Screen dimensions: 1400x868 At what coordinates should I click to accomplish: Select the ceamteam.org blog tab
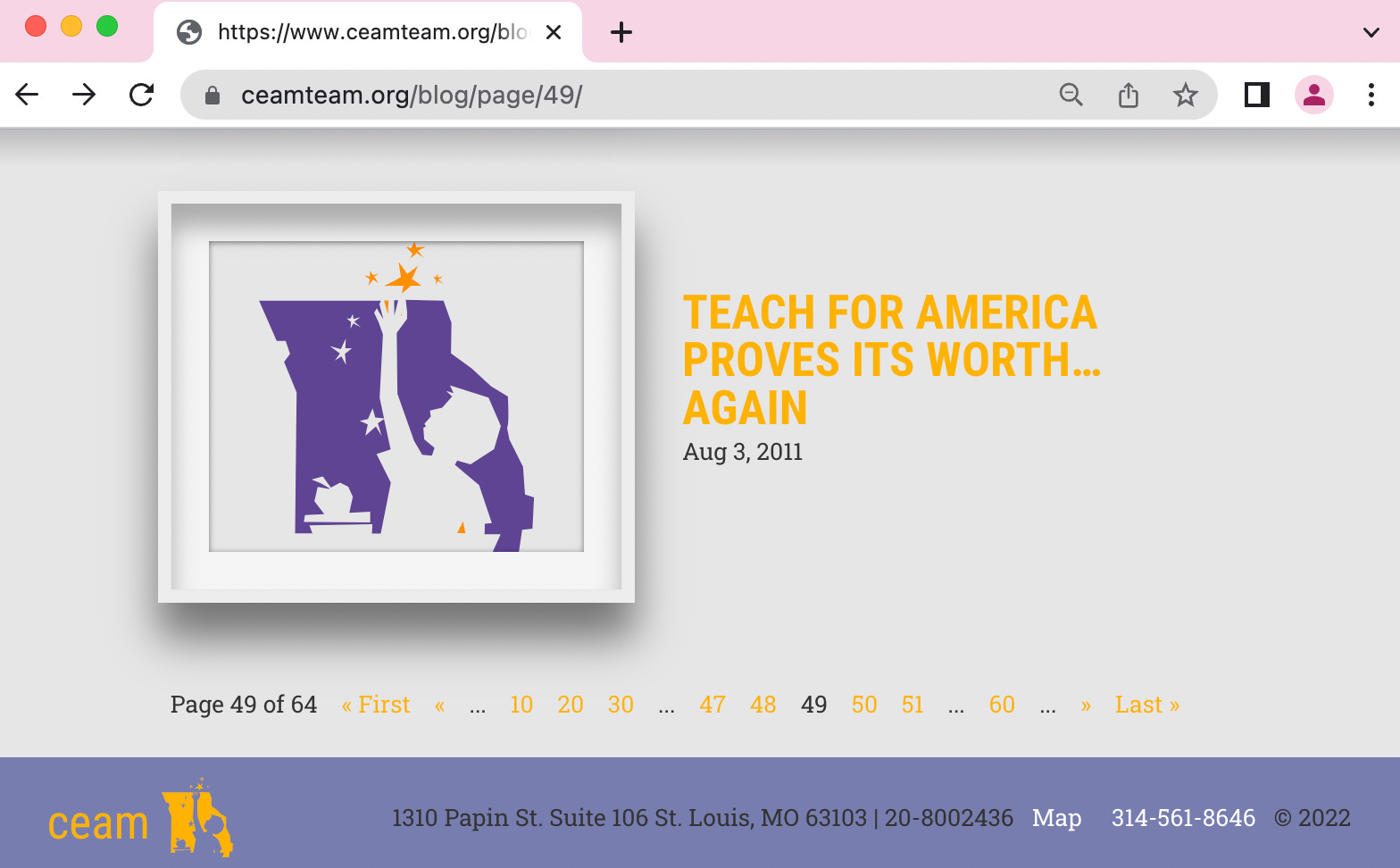[368, 32]
